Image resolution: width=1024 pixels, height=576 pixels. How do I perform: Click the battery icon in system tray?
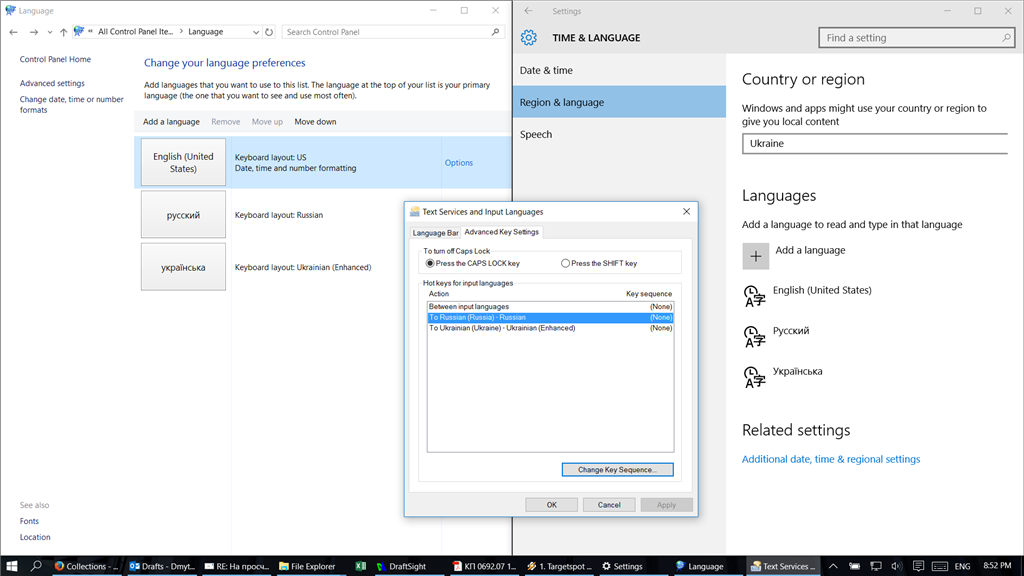click(854, 566)
